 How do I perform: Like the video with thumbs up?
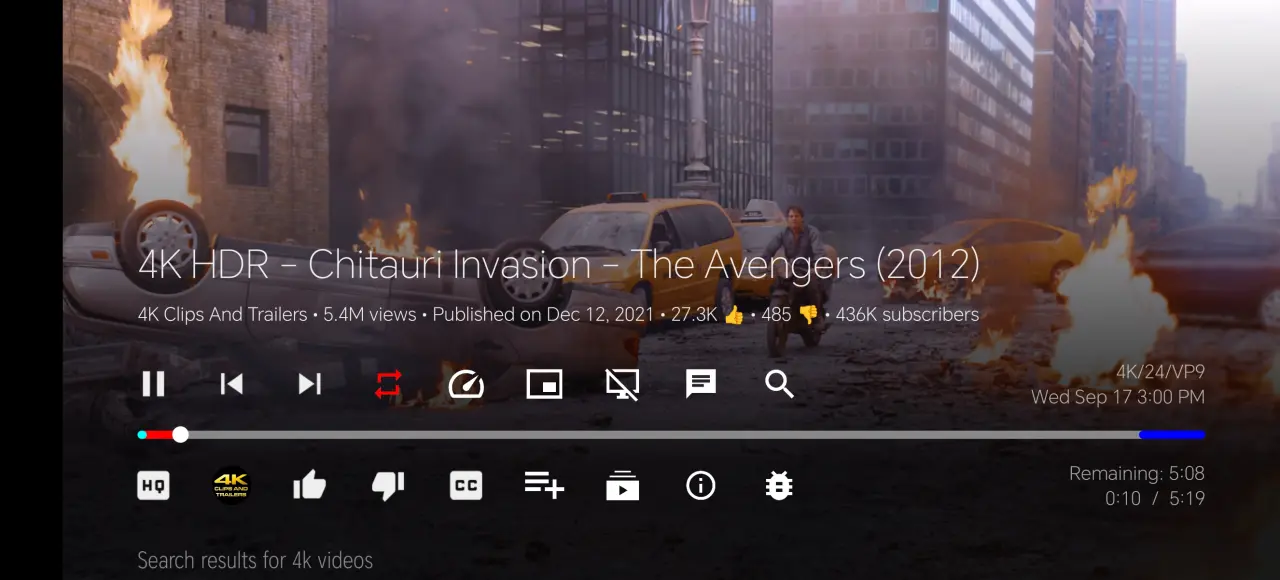coord(310,486)
